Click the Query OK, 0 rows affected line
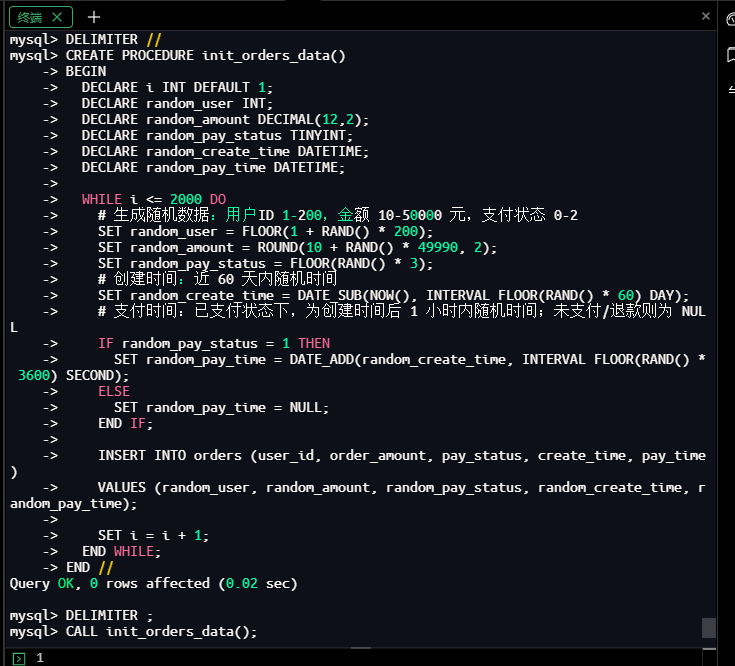Screen dimensions: 735x666 [153, 584]
